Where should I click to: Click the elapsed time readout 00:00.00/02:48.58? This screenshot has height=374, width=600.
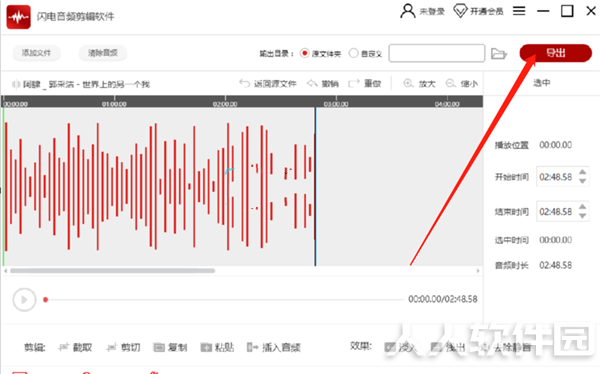443,299
